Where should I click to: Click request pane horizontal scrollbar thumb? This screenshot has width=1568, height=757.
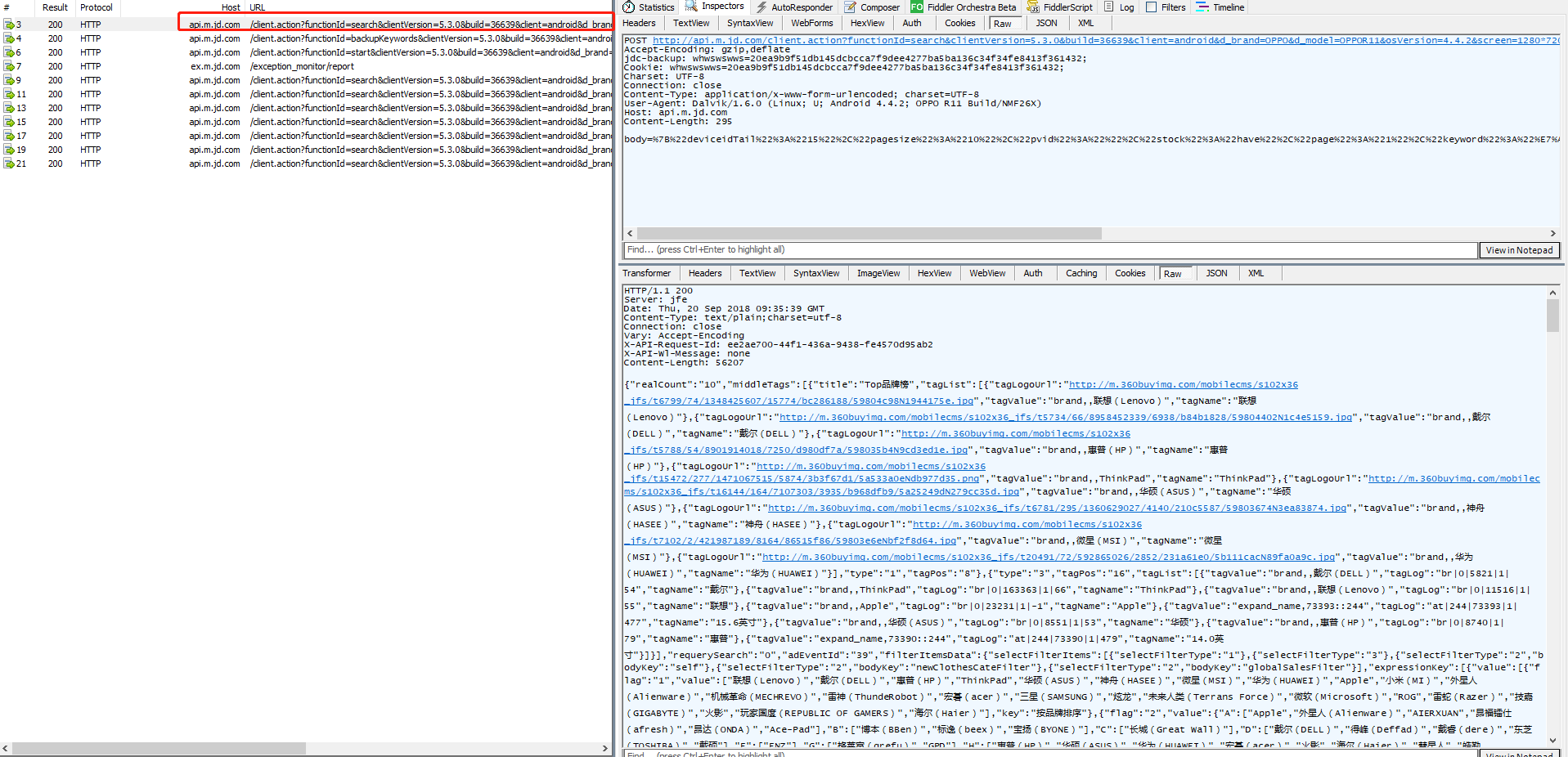[869, 234]
